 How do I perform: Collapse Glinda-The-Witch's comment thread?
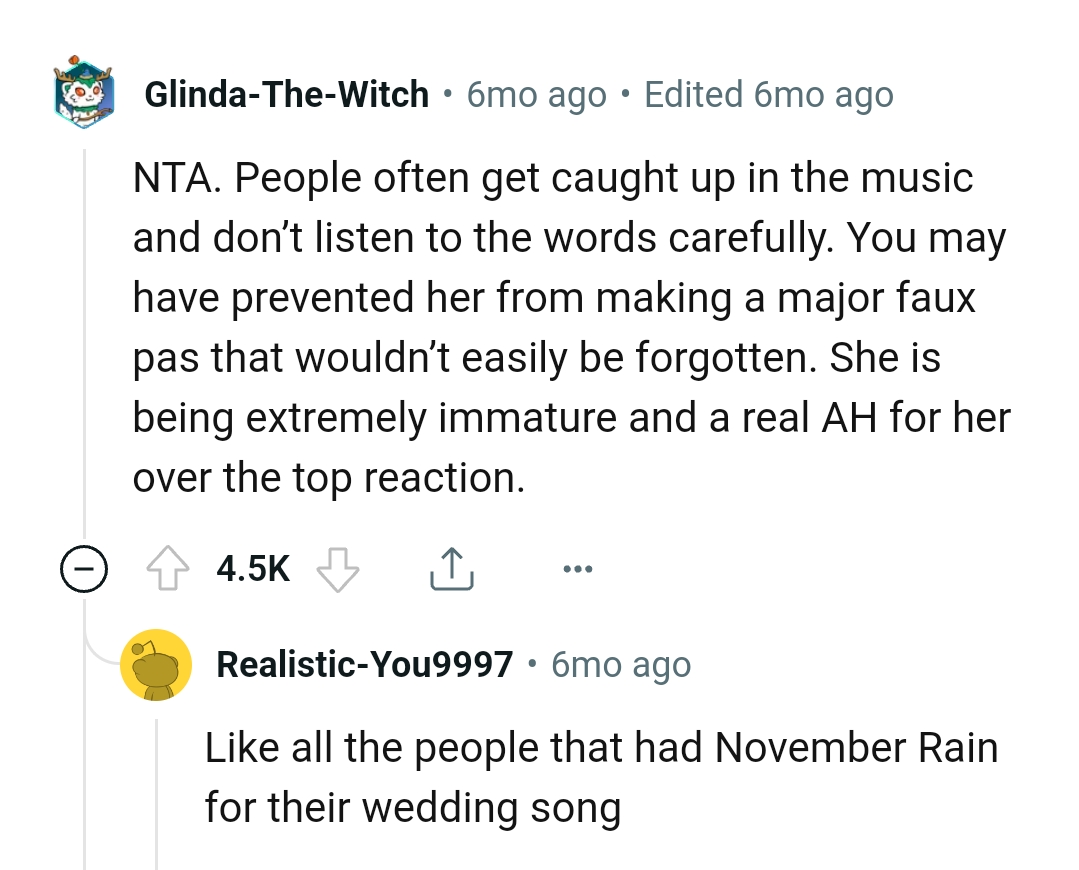pos(83,570)
